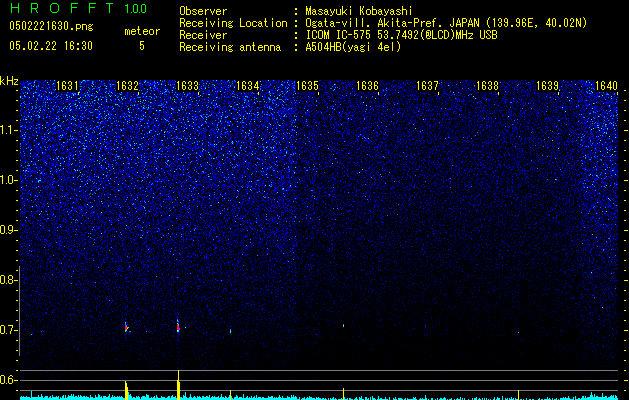The height and width of the screenshot is (400, 629).
Task: Click the 1640 time axis label
Action: [606, 86]
